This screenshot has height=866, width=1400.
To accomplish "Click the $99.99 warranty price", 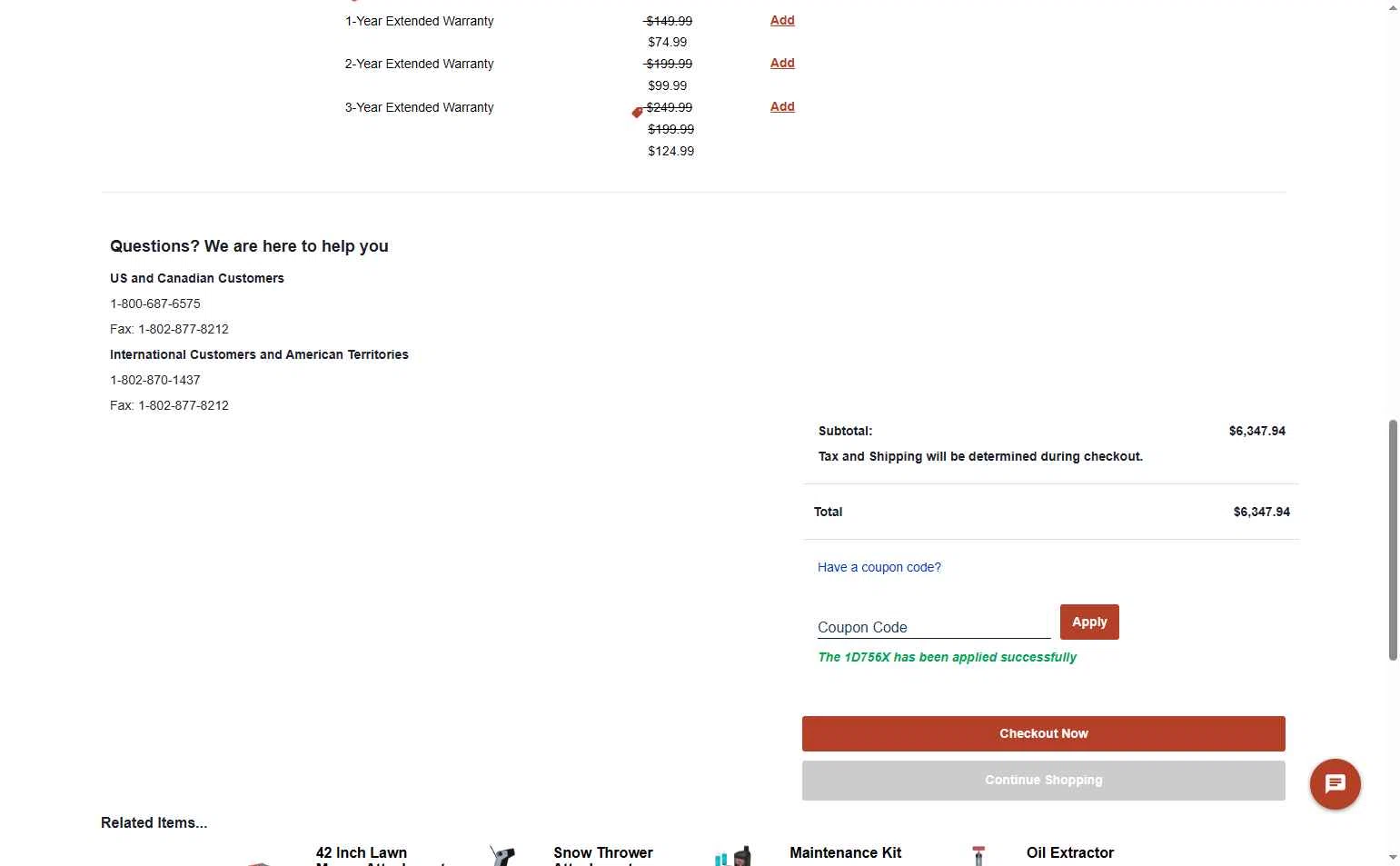I will tap(667, 85).
